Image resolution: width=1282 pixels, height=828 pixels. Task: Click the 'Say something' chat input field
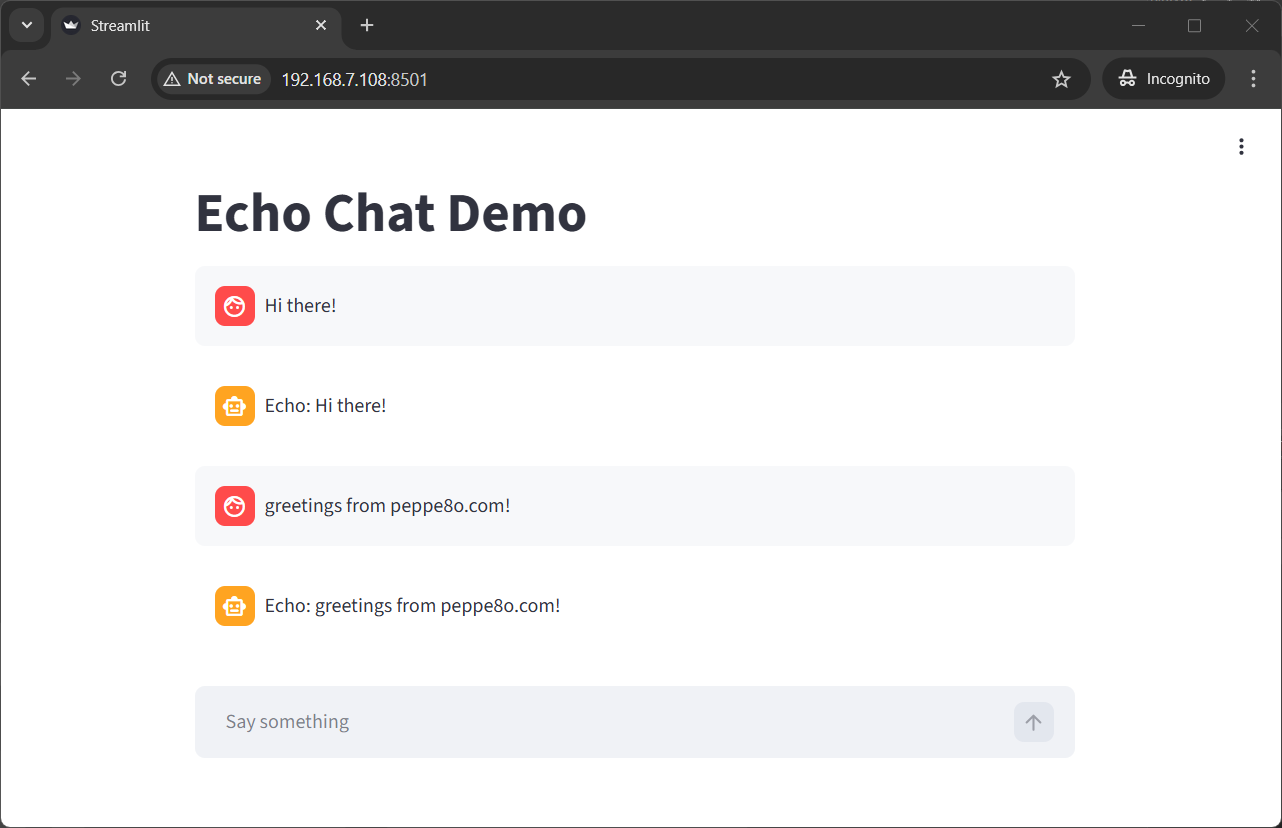pyautogui.click(x=500, y=721)
